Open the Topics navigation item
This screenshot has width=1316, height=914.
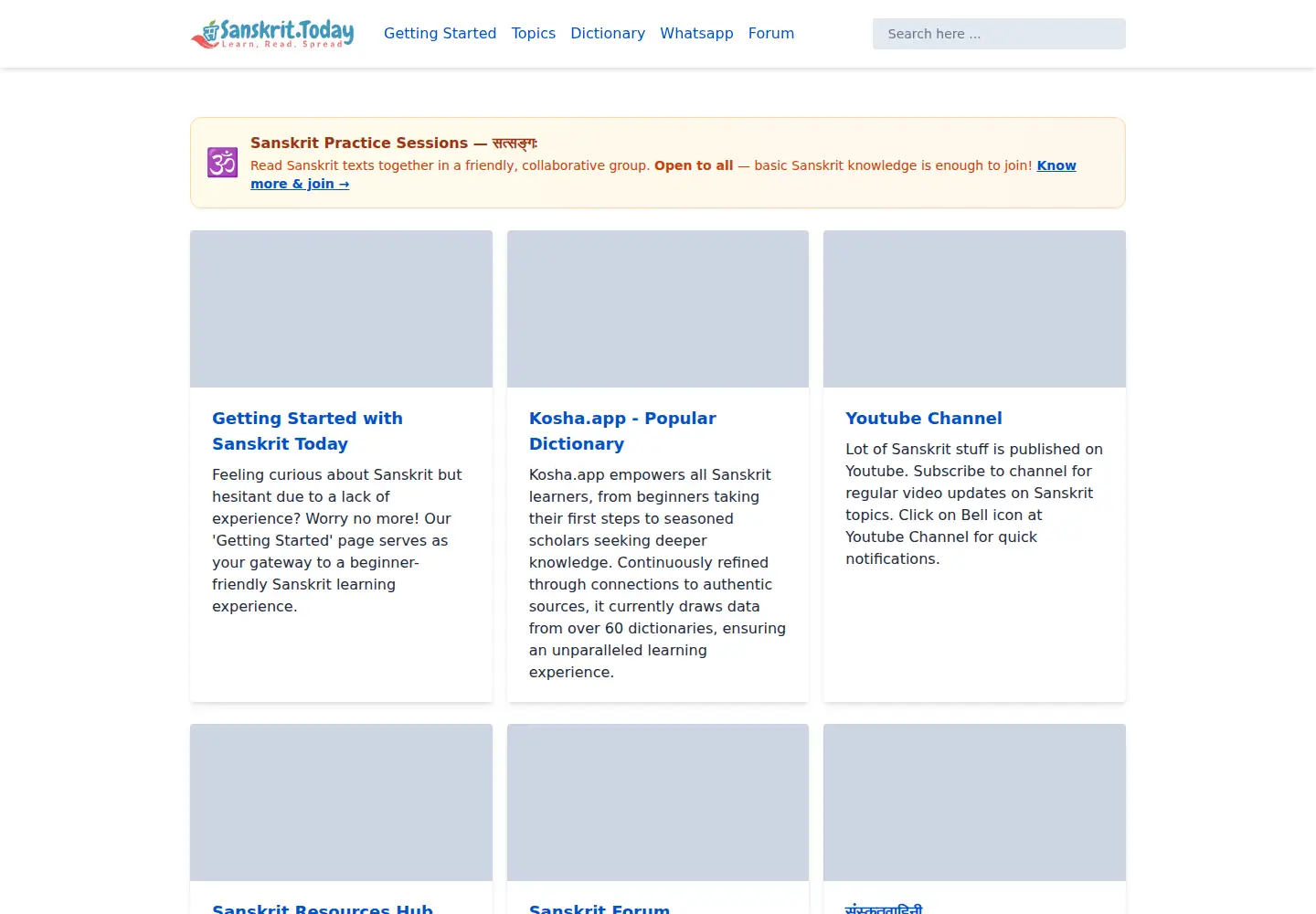[533, 34]
